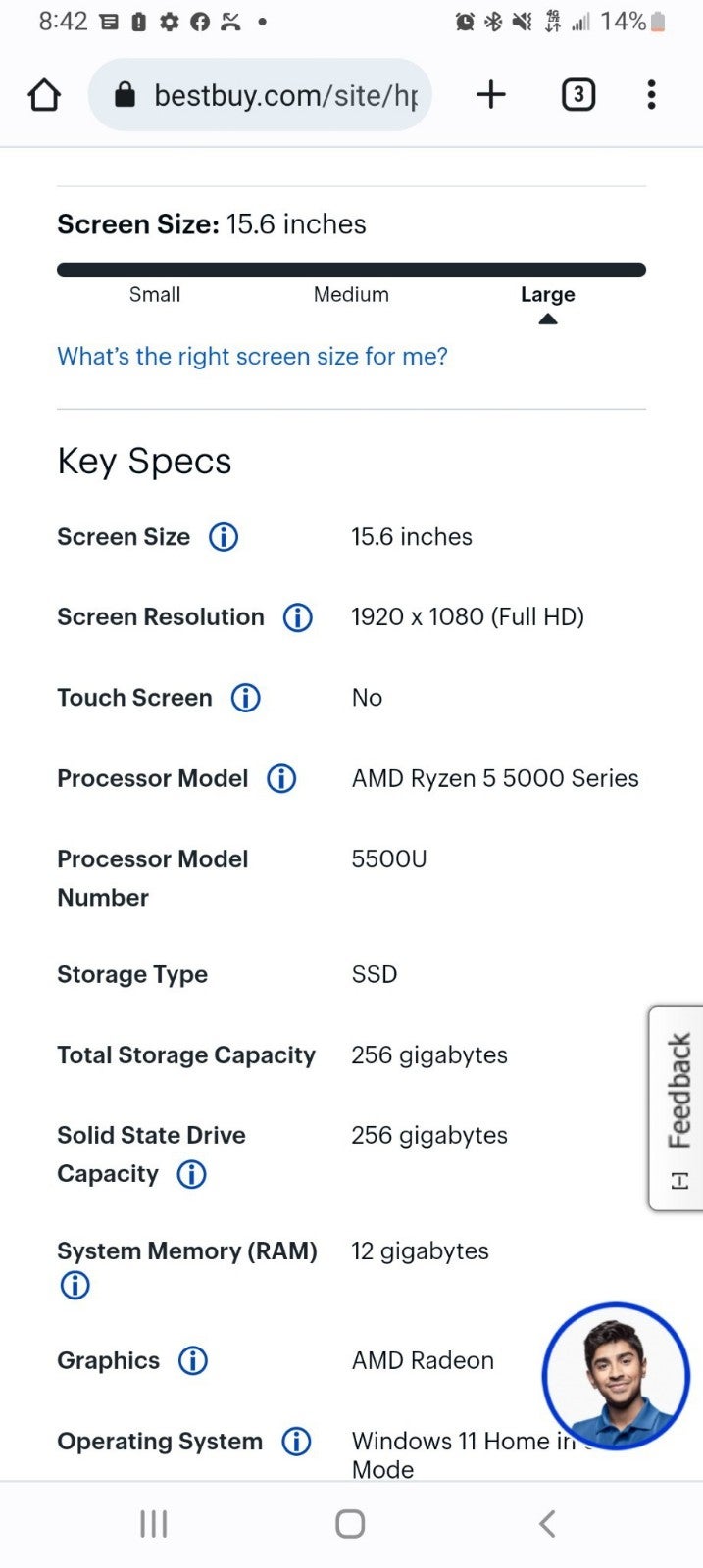Image resolution: width=703 pixels, height=1568 pixels.
Task: Tap the Android recent apps button
Action: 154,1524
